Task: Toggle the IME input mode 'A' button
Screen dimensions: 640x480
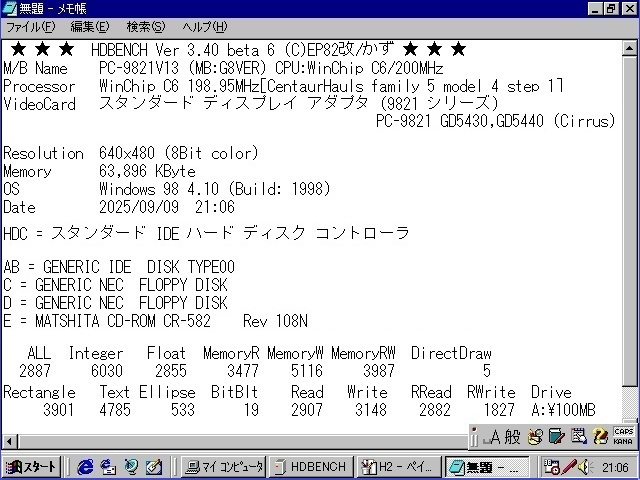Action: 491,437
